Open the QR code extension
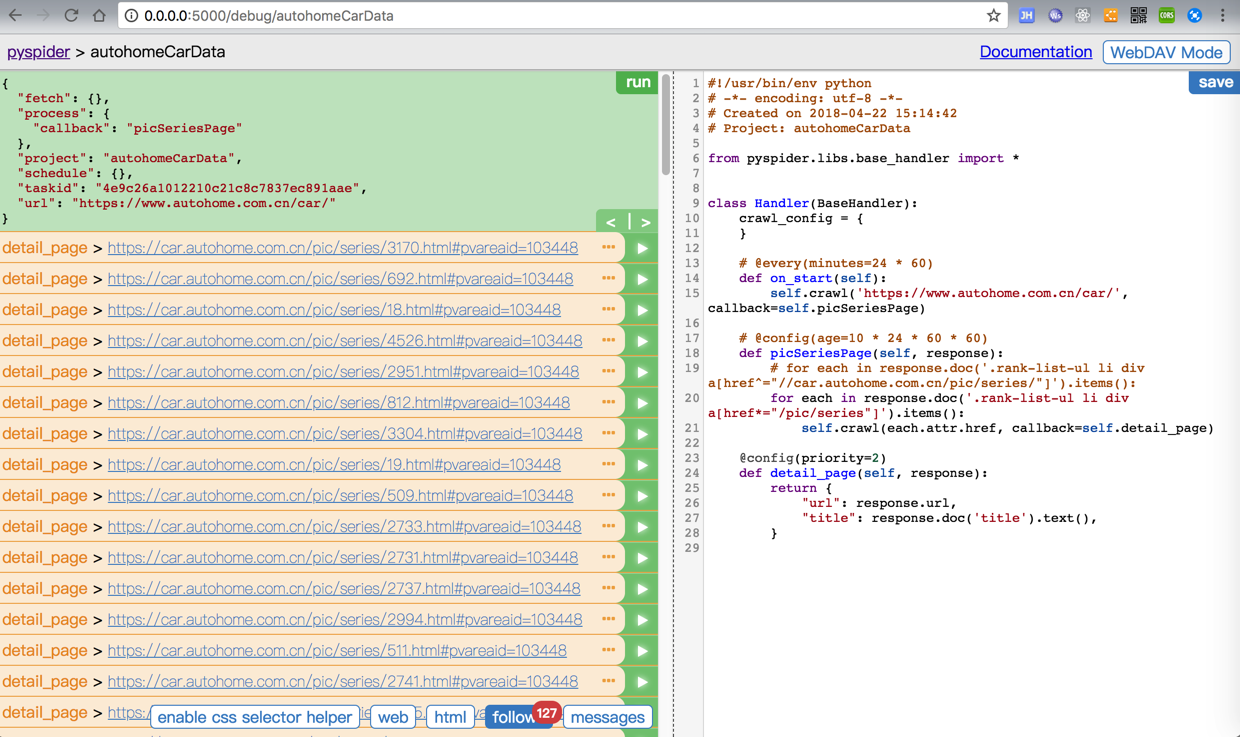Image resolution: width=1240 pixels, height=737 pixels. click(1138, 16)
